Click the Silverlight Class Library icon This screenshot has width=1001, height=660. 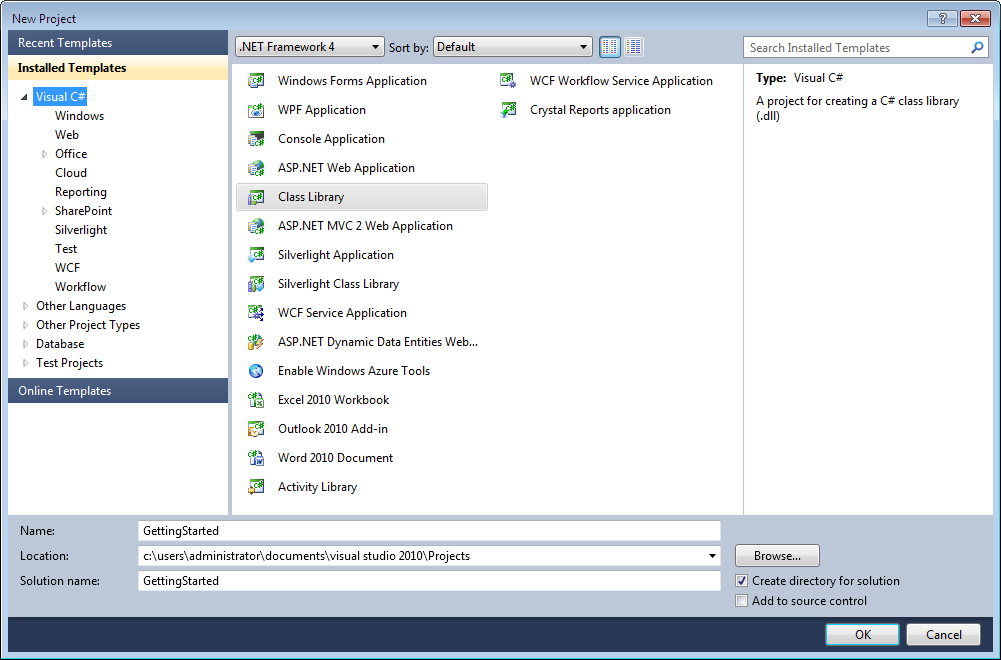tap(256, 284)
